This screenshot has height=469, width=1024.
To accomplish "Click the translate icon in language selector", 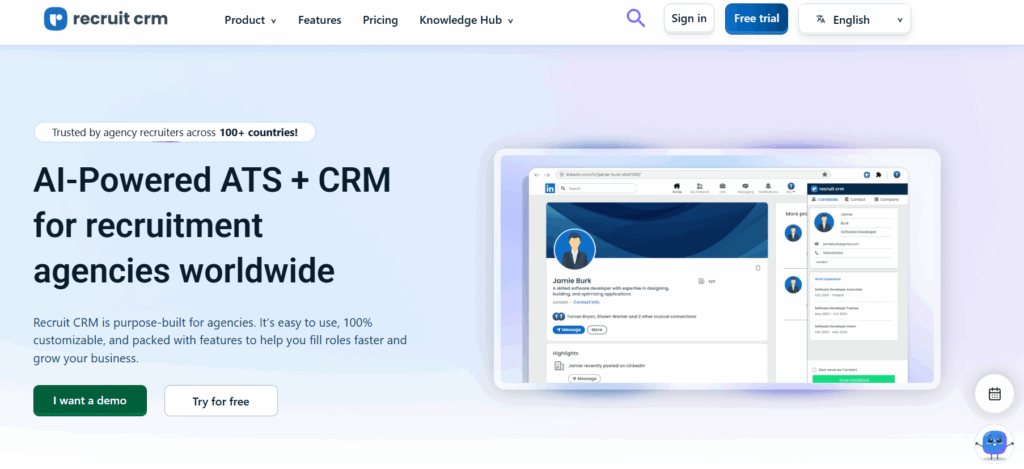I will [820, 19].
